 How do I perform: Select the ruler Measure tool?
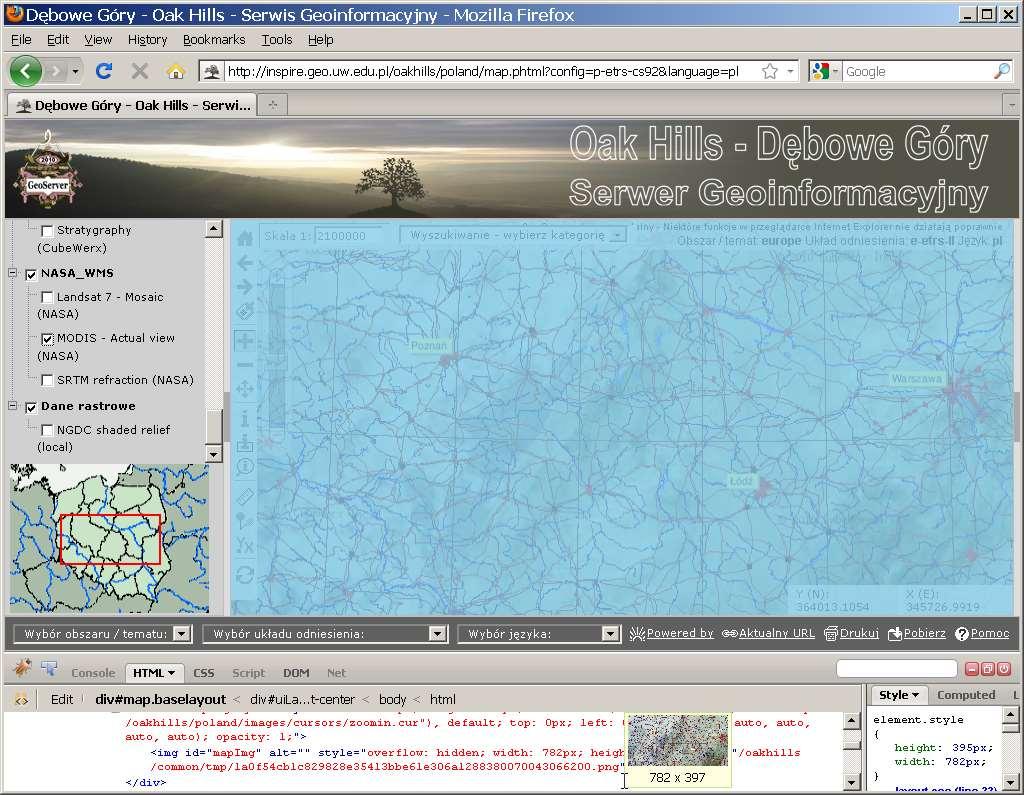(x=245, y=497)
